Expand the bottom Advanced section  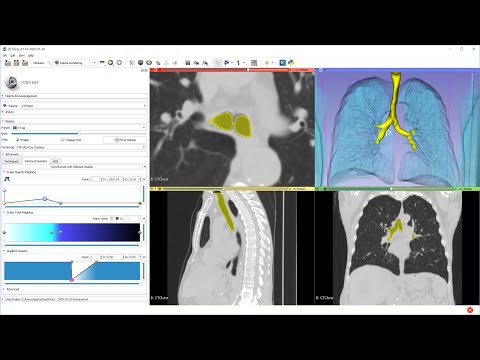[74, 289]
